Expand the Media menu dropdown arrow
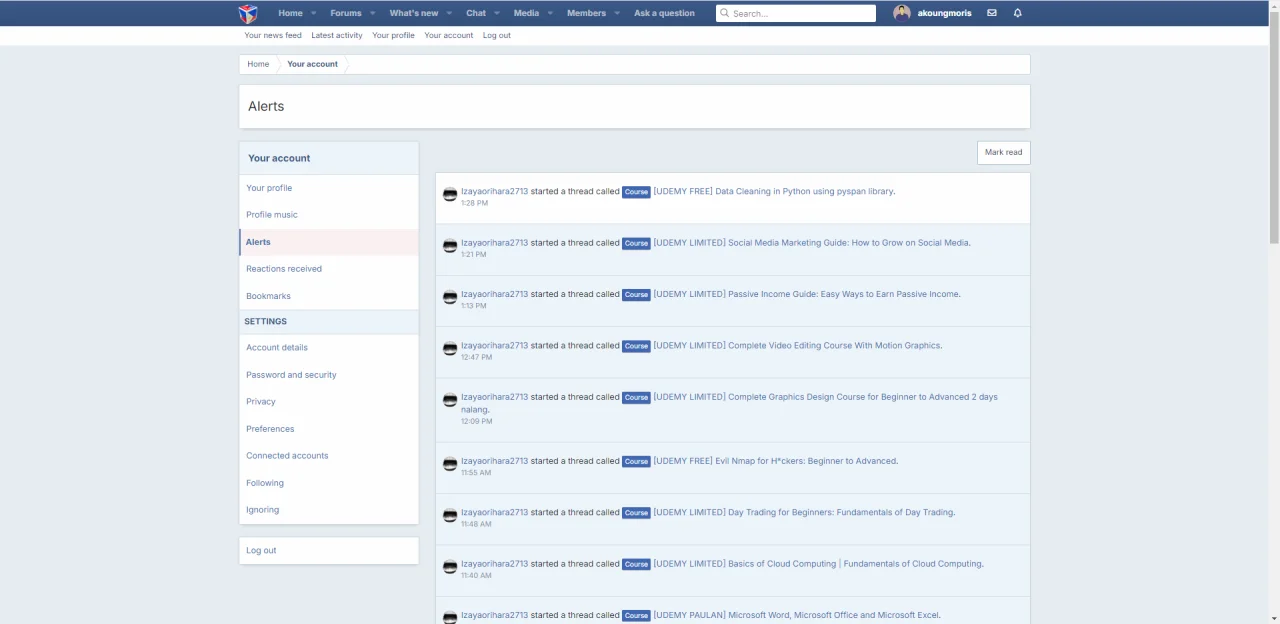Screen dimensions: 1280x624 tap(550, 13)
